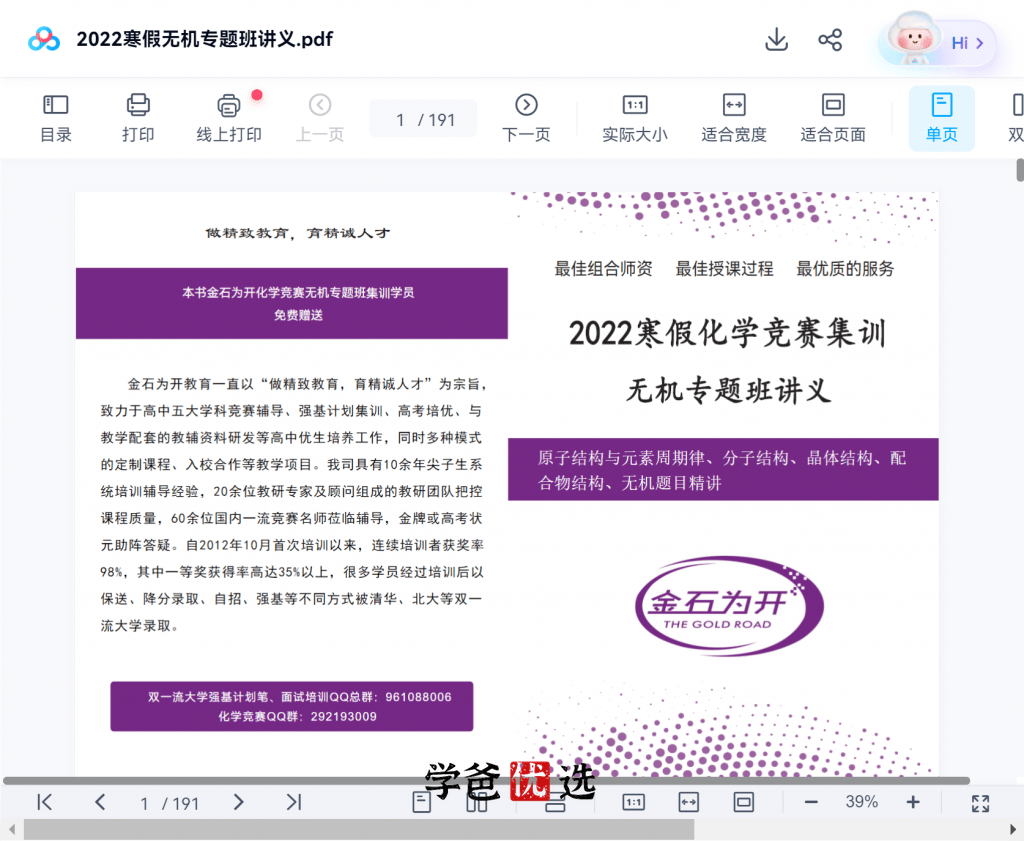Click the text 最佳授课过程
Viewport: 1024px width, 841px height.
(x=724, y=268)
